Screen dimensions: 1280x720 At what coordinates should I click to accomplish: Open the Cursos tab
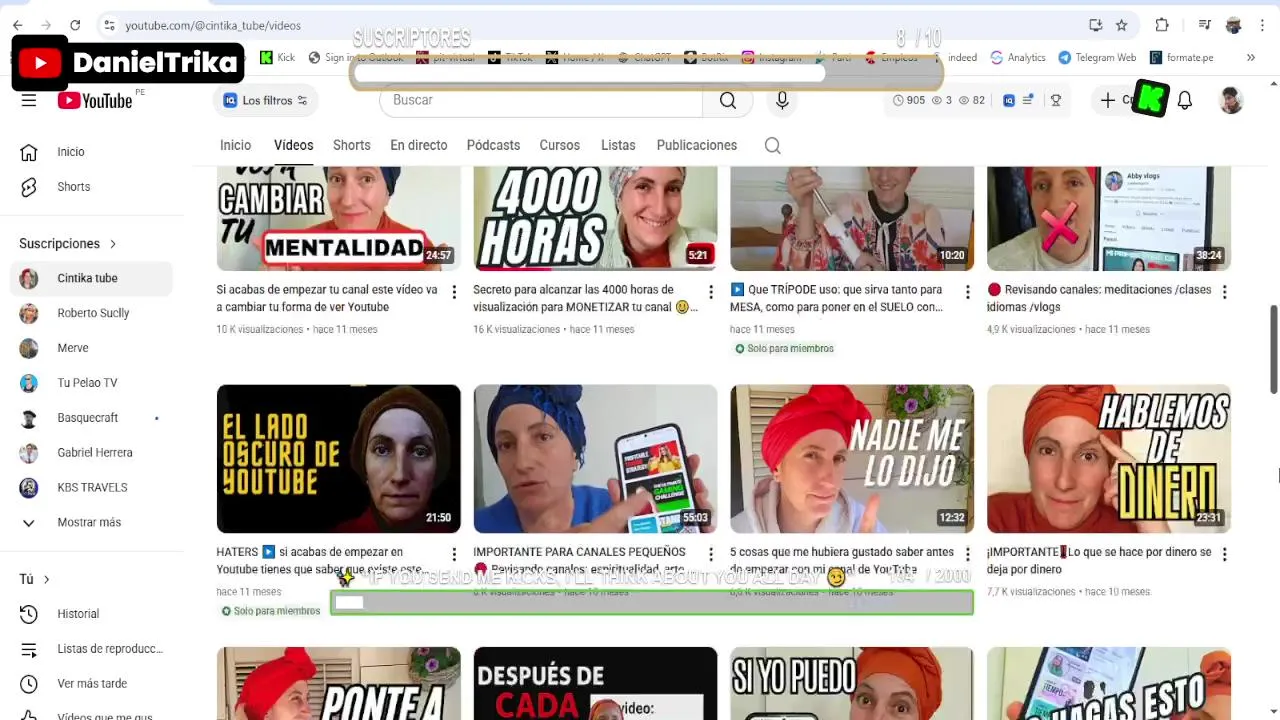click(x=560, y=145)
